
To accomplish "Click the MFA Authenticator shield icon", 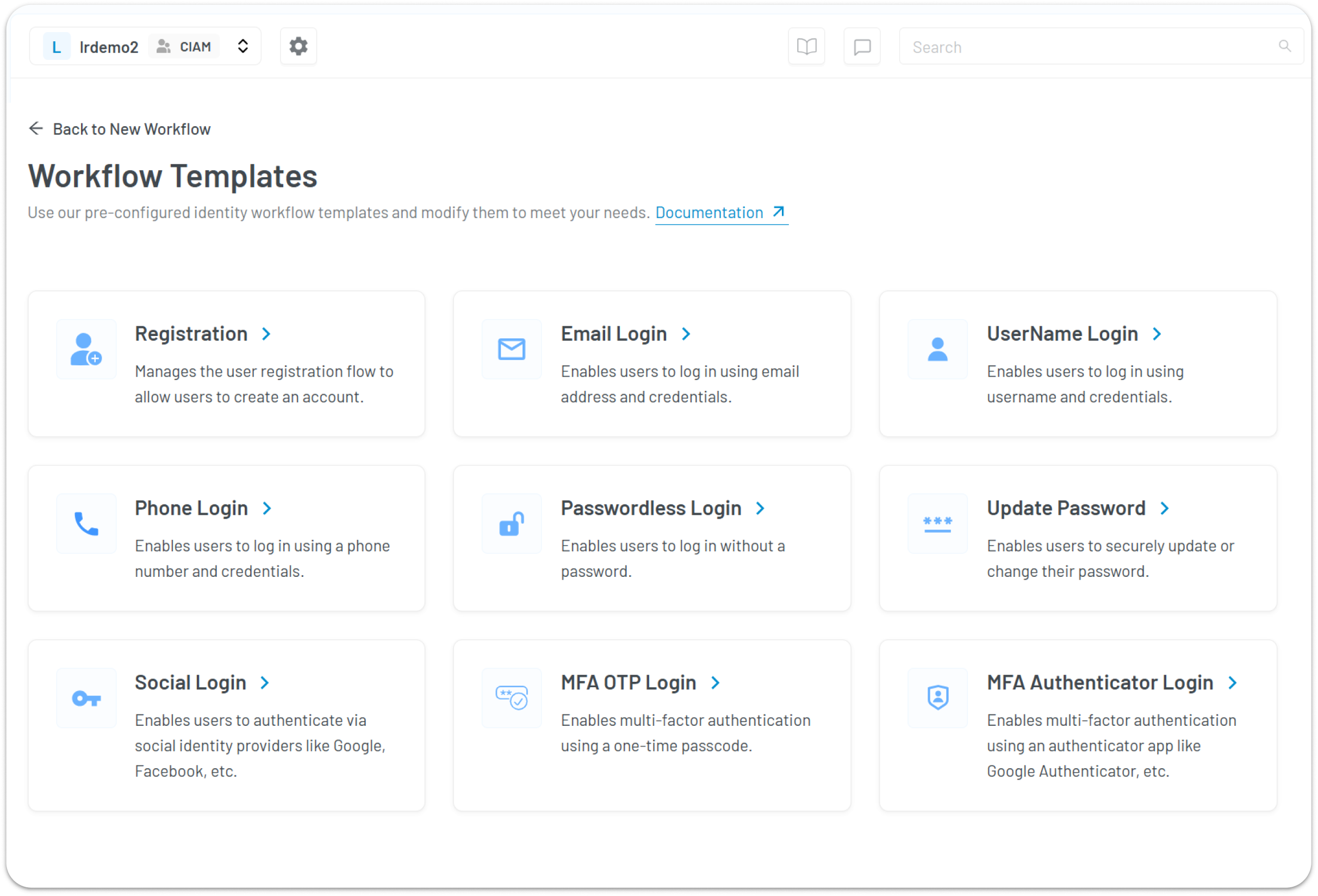I will [x=937, y=698].
